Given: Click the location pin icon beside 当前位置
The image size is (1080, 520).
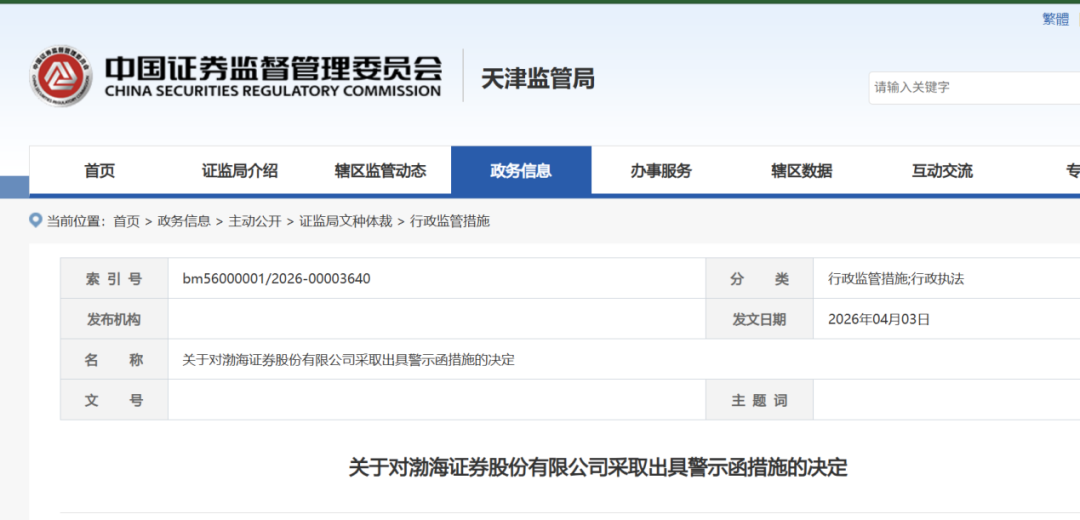Looking at the screenshot, I should [36, 220].
